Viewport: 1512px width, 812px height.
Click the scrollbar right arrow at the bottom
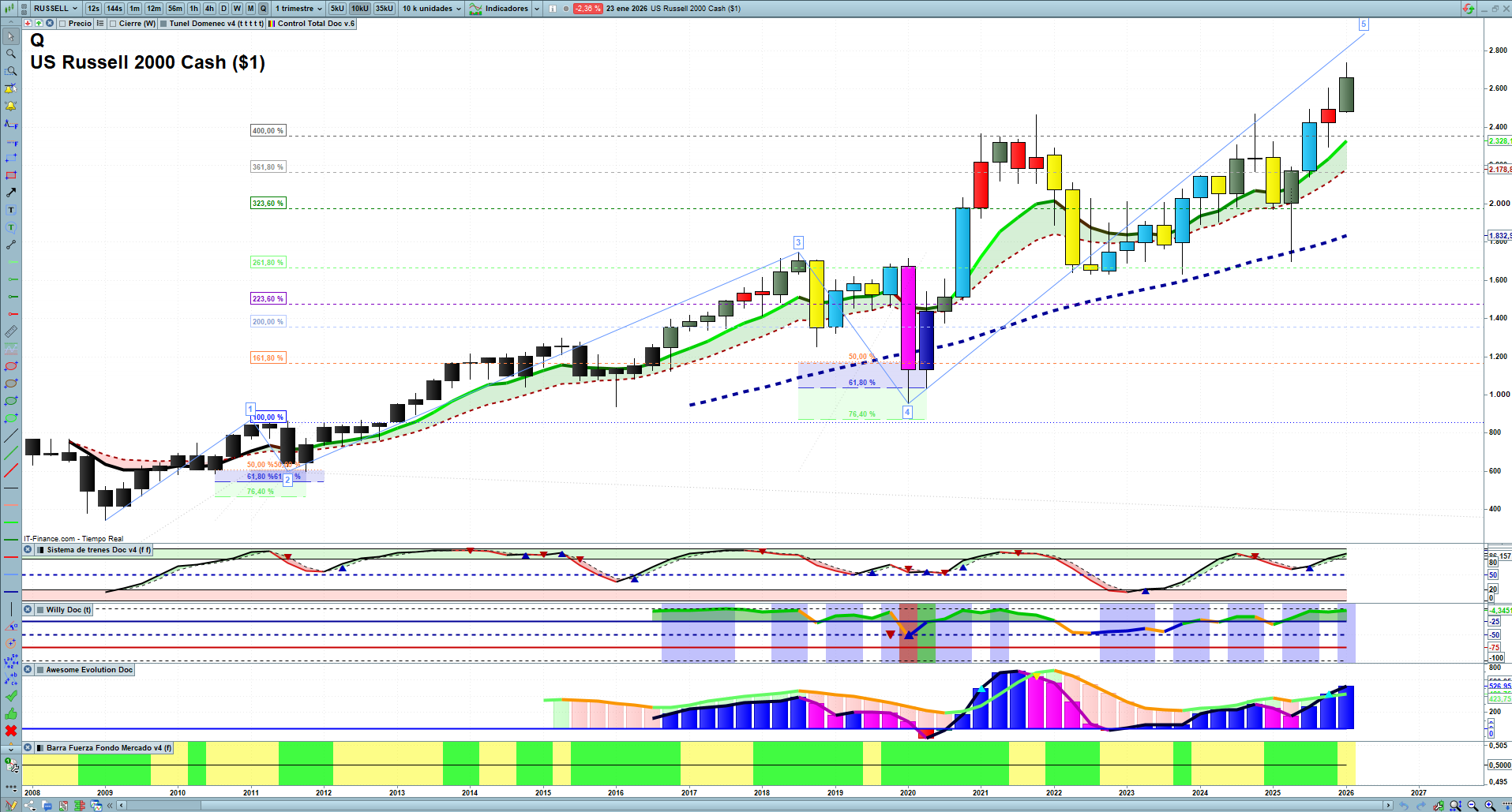[x=1388, y=806]
